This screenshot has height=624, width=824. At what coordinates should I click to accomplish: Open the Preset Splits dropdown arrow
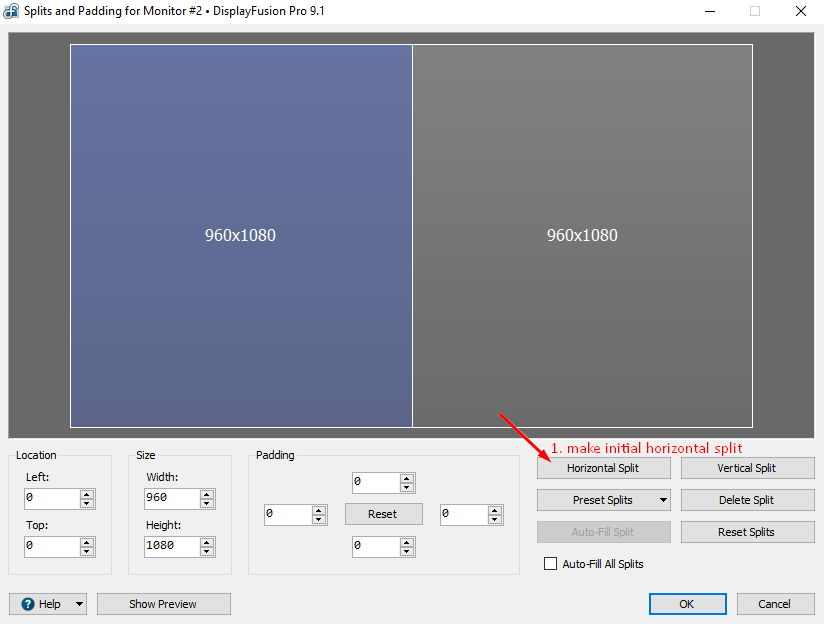[662, 500]
